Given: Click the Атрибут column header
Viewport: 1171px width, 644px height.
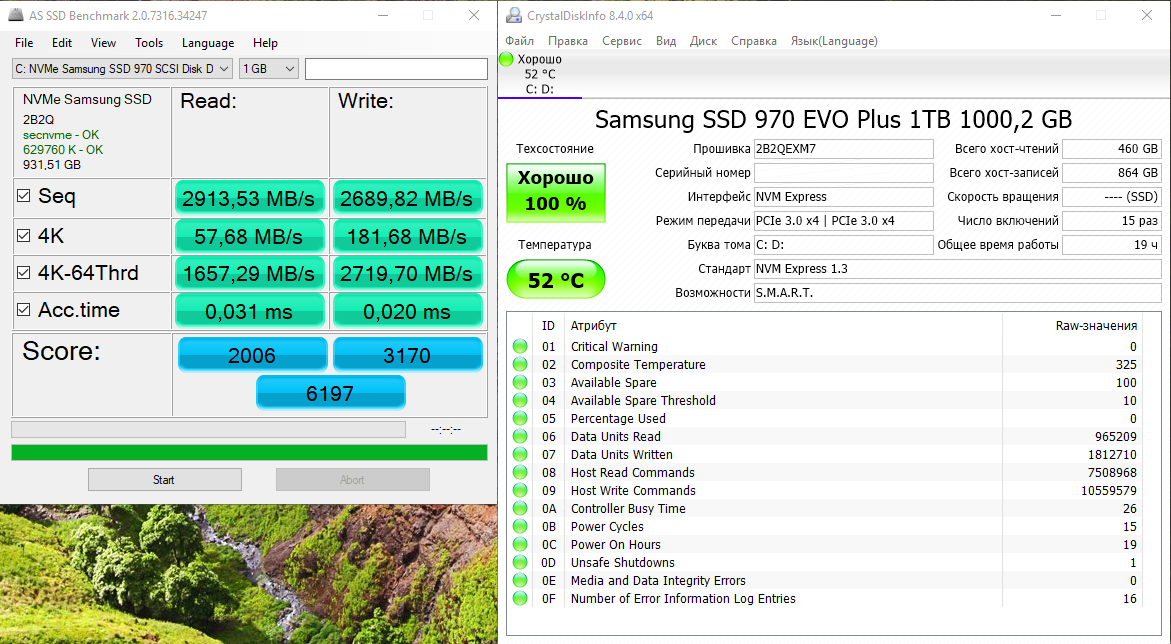Looking at the screenshot, I should [x=594, y=326].
